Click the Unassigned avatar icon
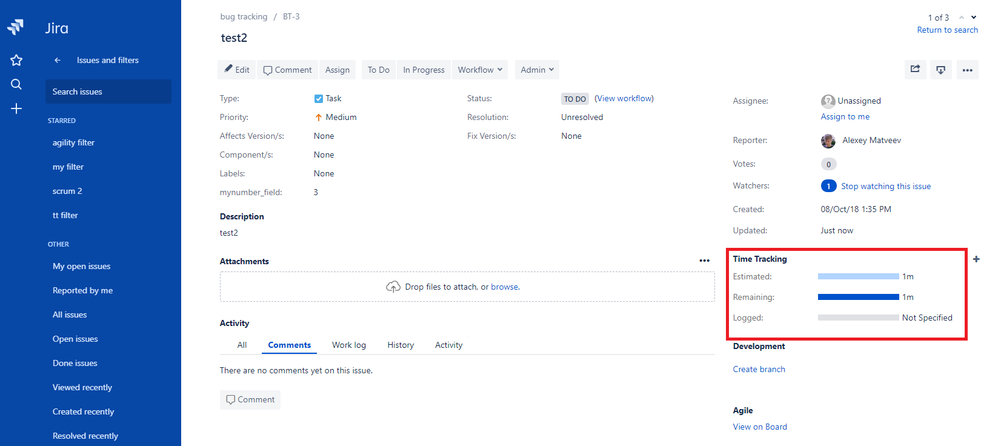 pyautogui.click(x=828, y=101)
